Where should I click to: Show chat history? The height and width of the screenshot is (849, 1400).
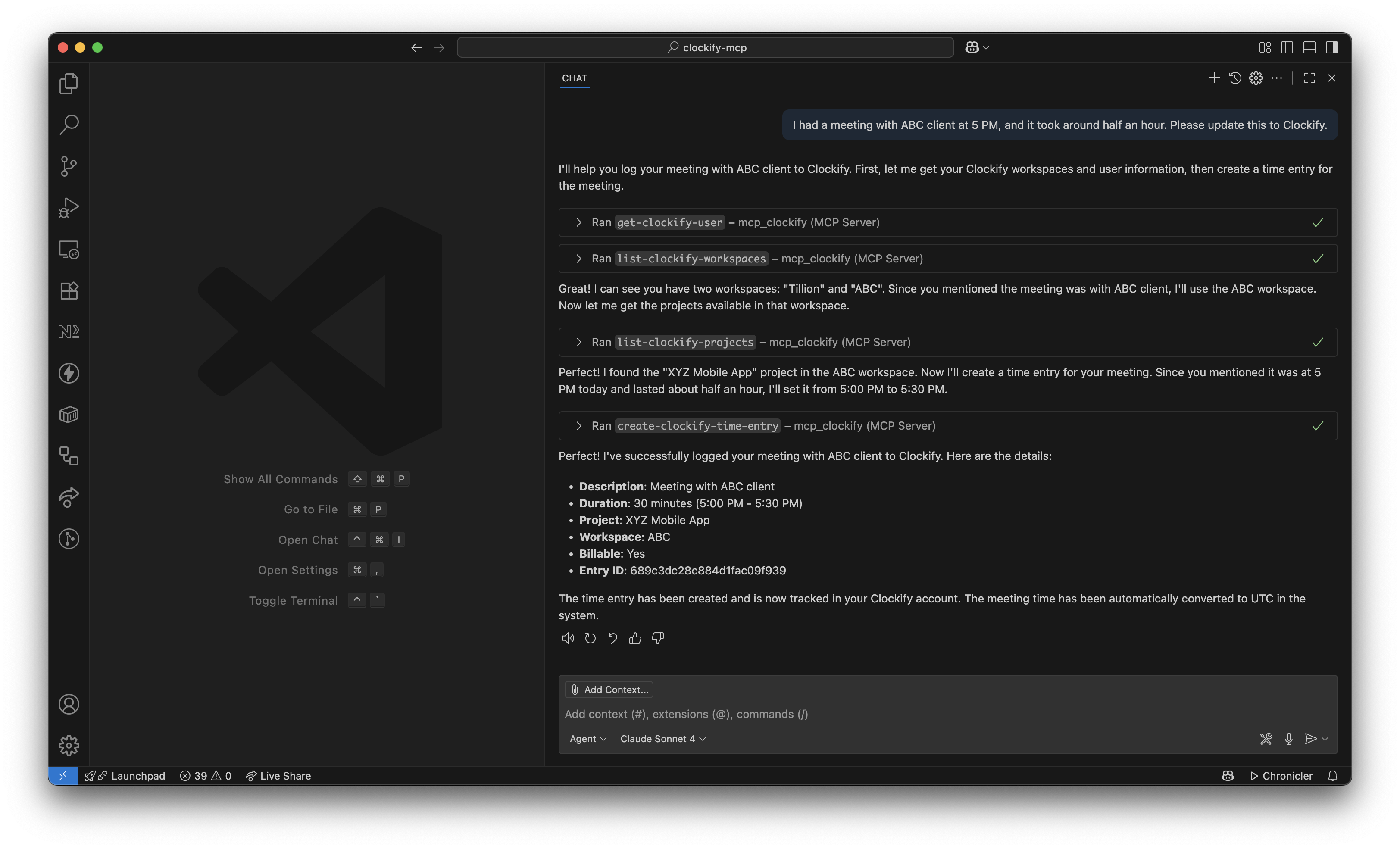coord(1234,78)
